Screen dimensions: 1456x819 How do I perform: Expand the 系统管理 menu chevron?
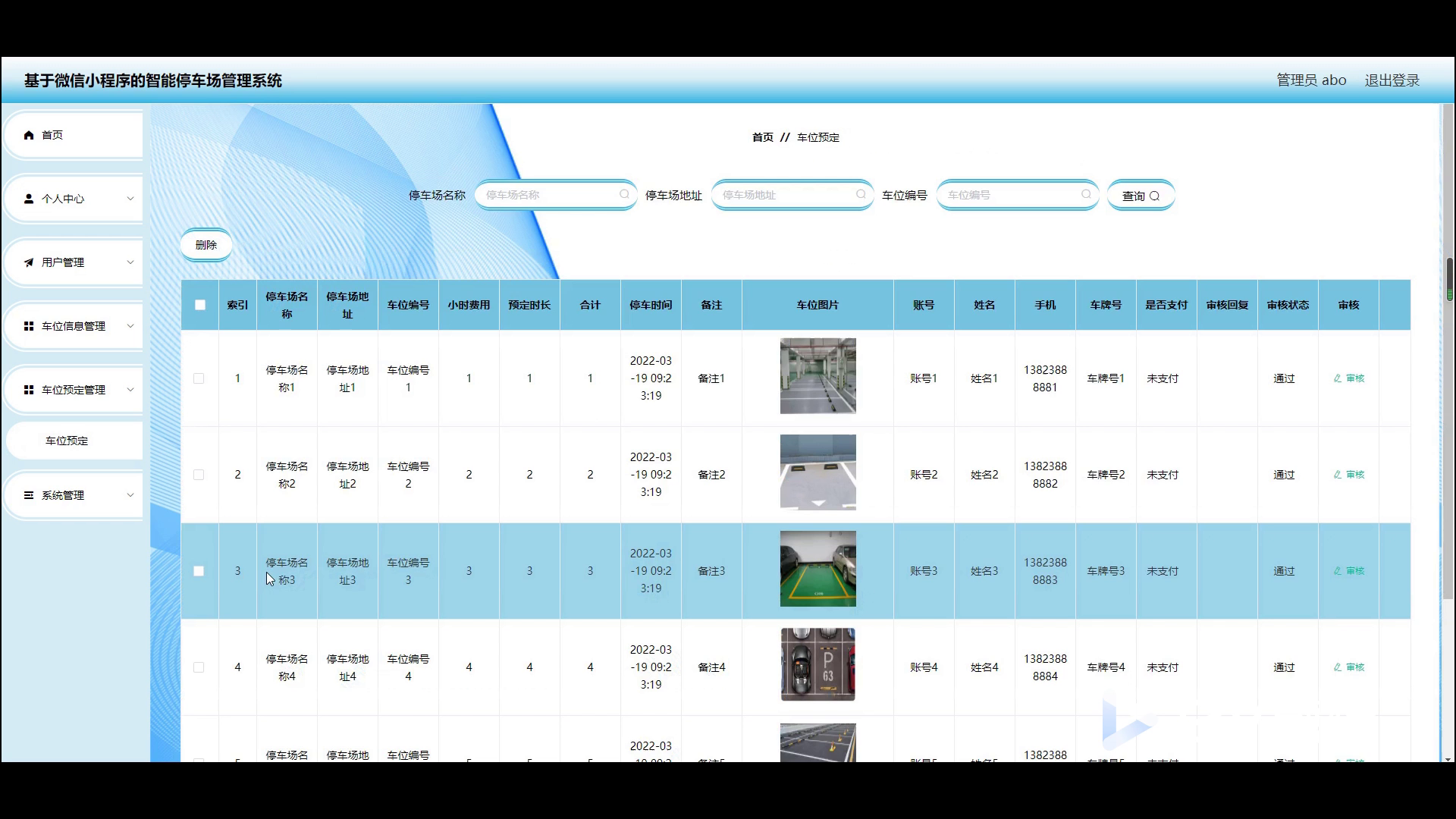tap(130, 495)
